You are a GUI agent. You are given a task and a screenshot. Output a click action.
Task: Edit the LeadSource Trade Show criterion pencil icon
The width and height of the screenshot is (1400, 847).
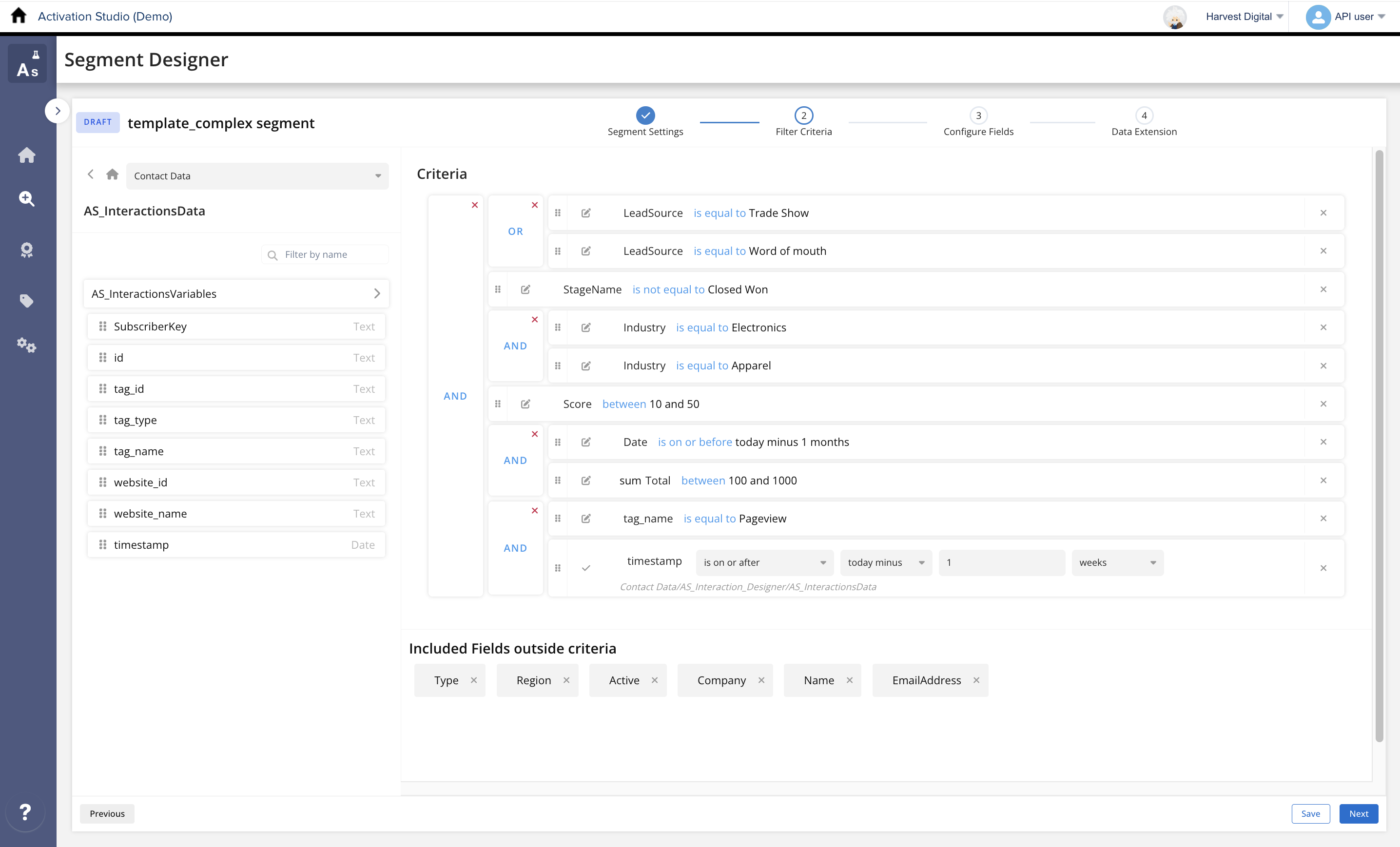586,213
